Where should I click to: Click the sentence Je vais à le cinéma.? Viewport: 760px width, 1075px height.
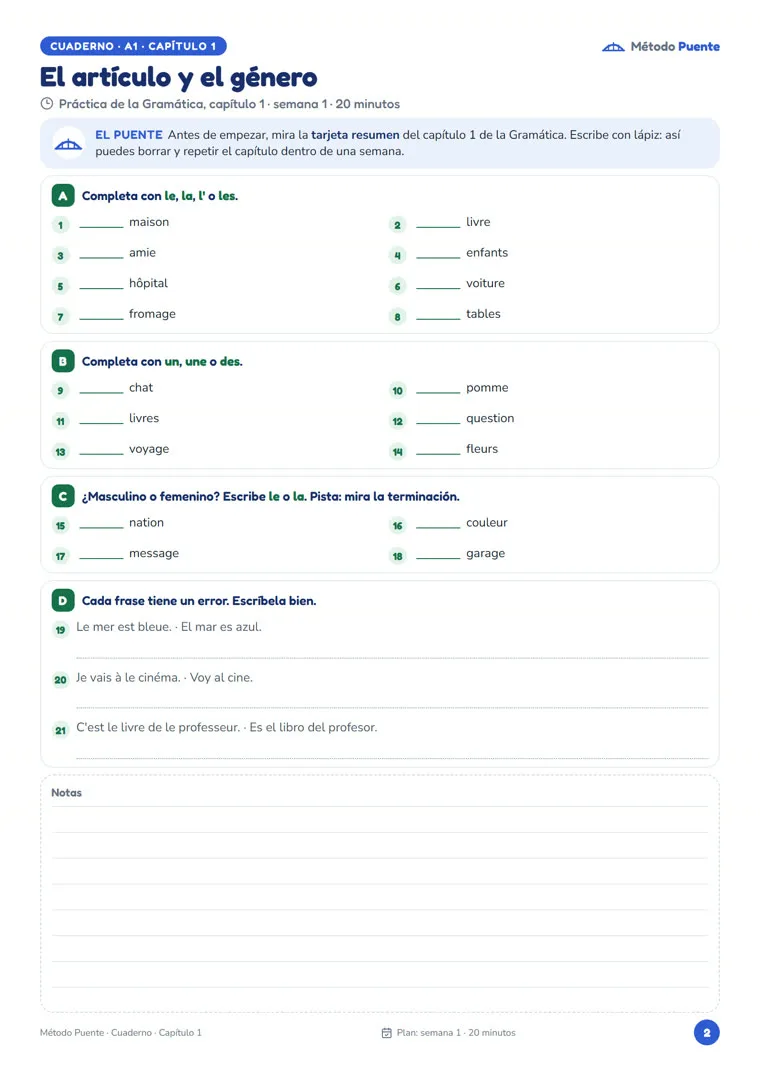[x=128, y=677]
